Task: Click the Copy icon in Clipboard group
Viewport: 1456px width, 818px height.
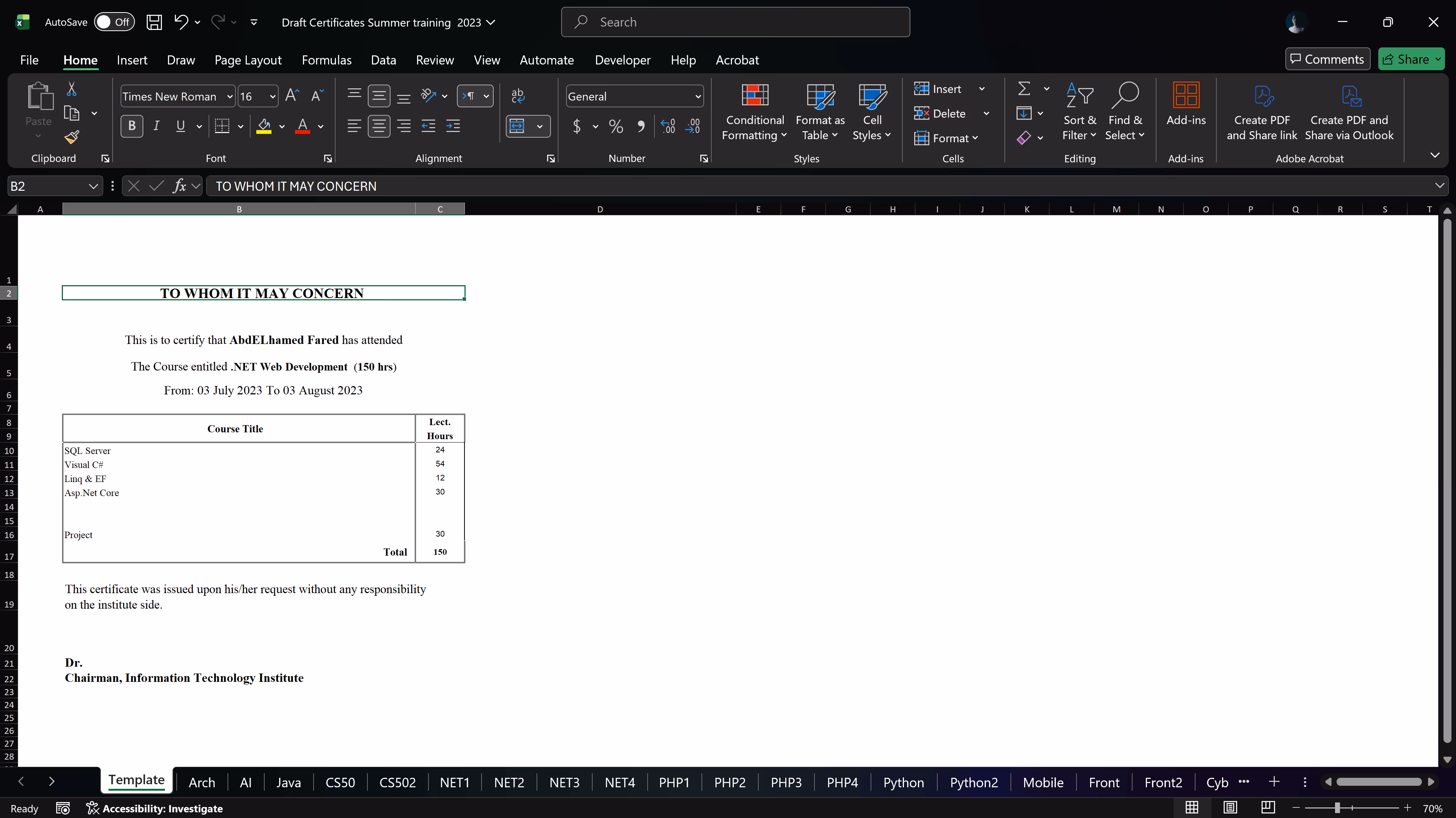Action: click(x=72, y=113)
